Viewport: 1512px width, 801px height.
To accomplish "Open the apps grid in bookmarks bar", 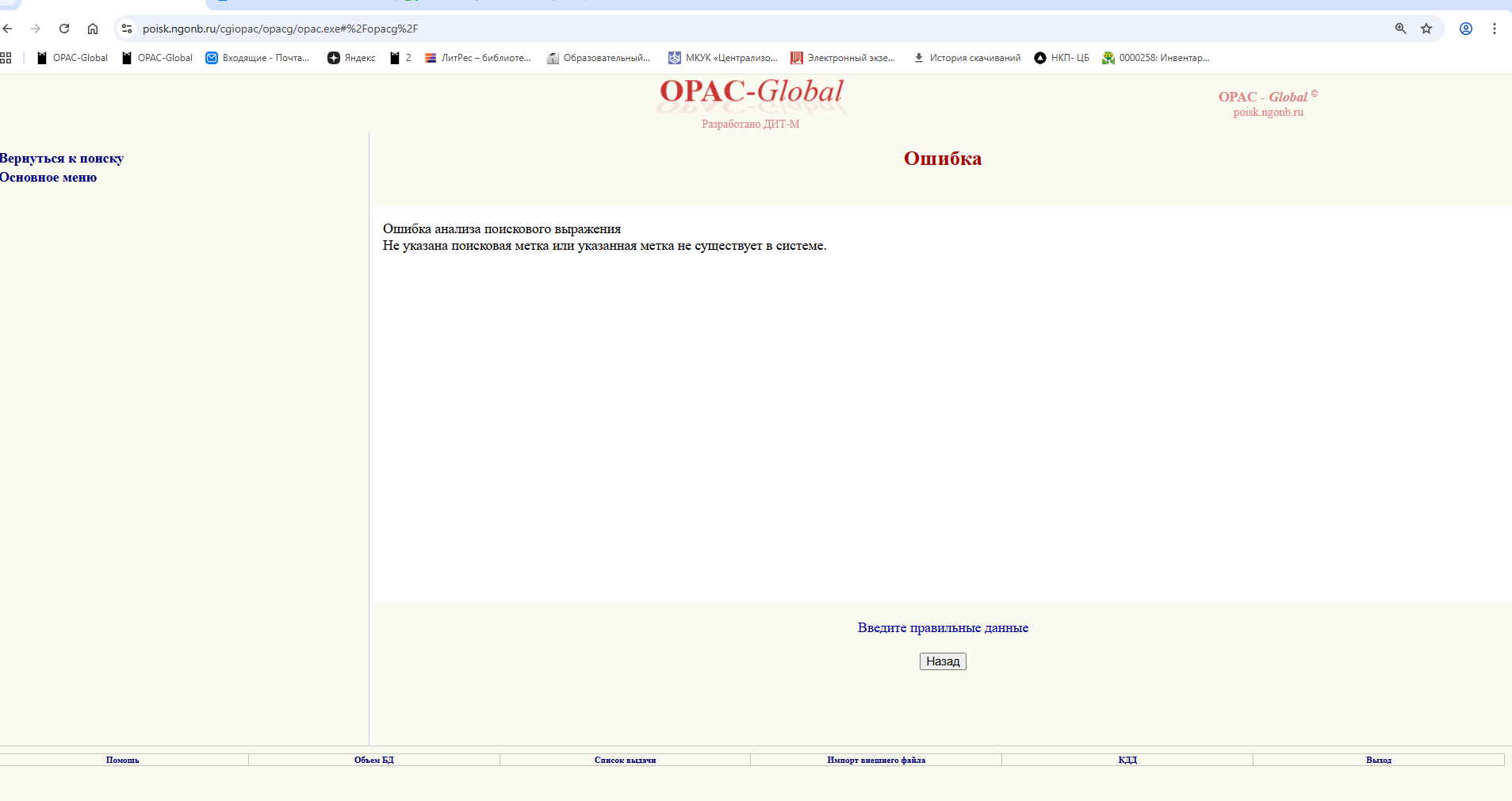I will [x=6, y=58].
